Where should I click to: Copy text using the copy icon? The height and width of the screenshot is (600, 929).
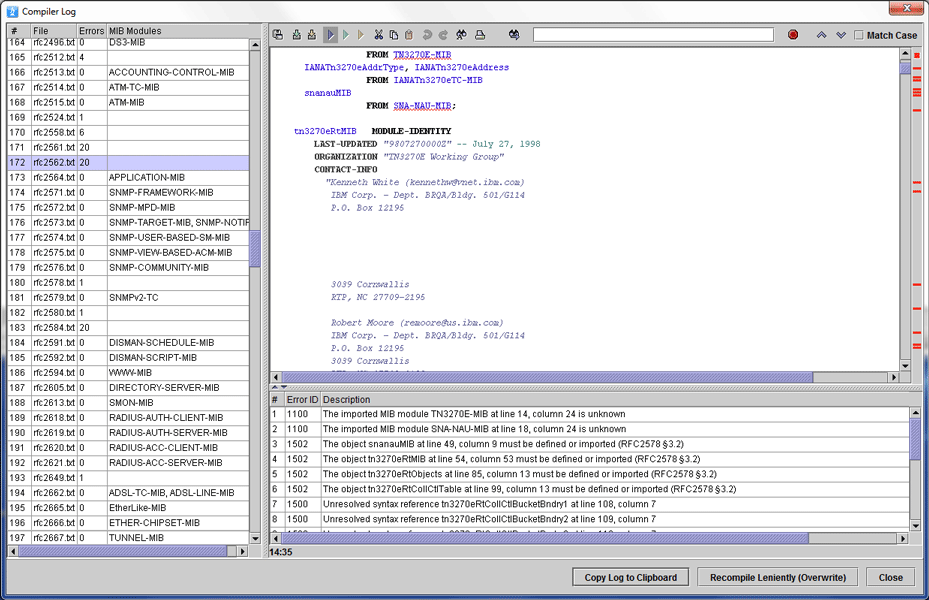pyautogui.click(x=394, y=34)
